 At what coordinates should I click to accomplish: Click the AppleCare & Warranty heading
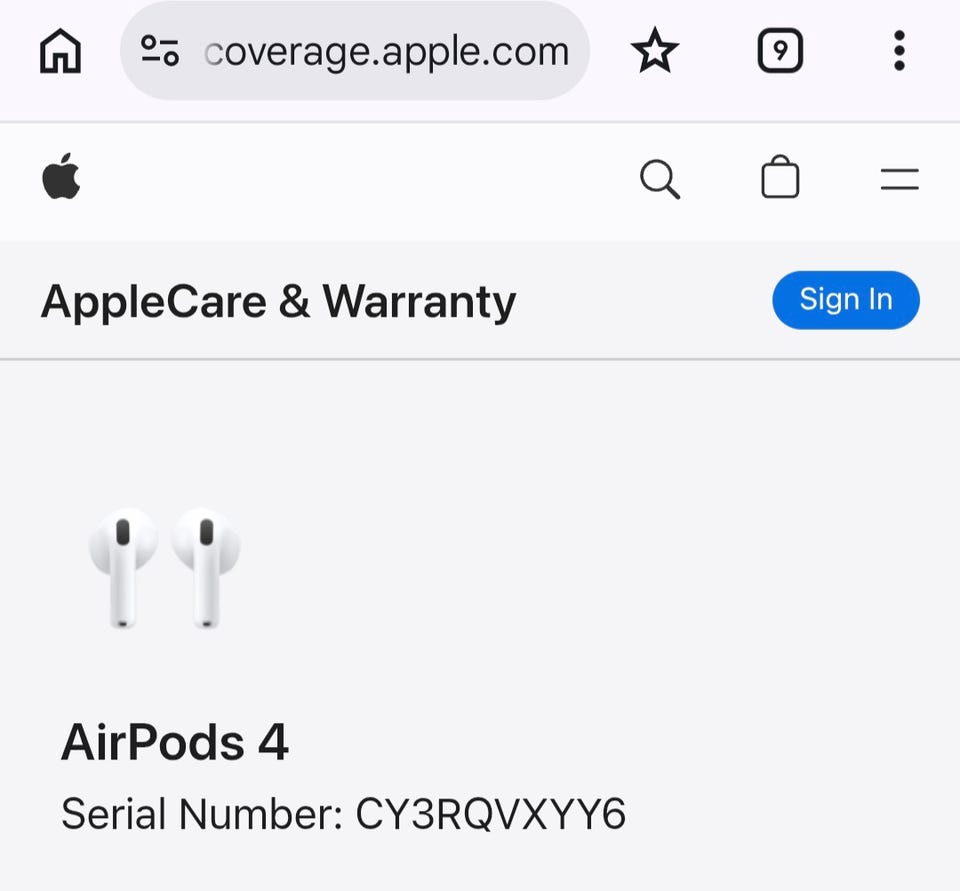pos(279,303)
